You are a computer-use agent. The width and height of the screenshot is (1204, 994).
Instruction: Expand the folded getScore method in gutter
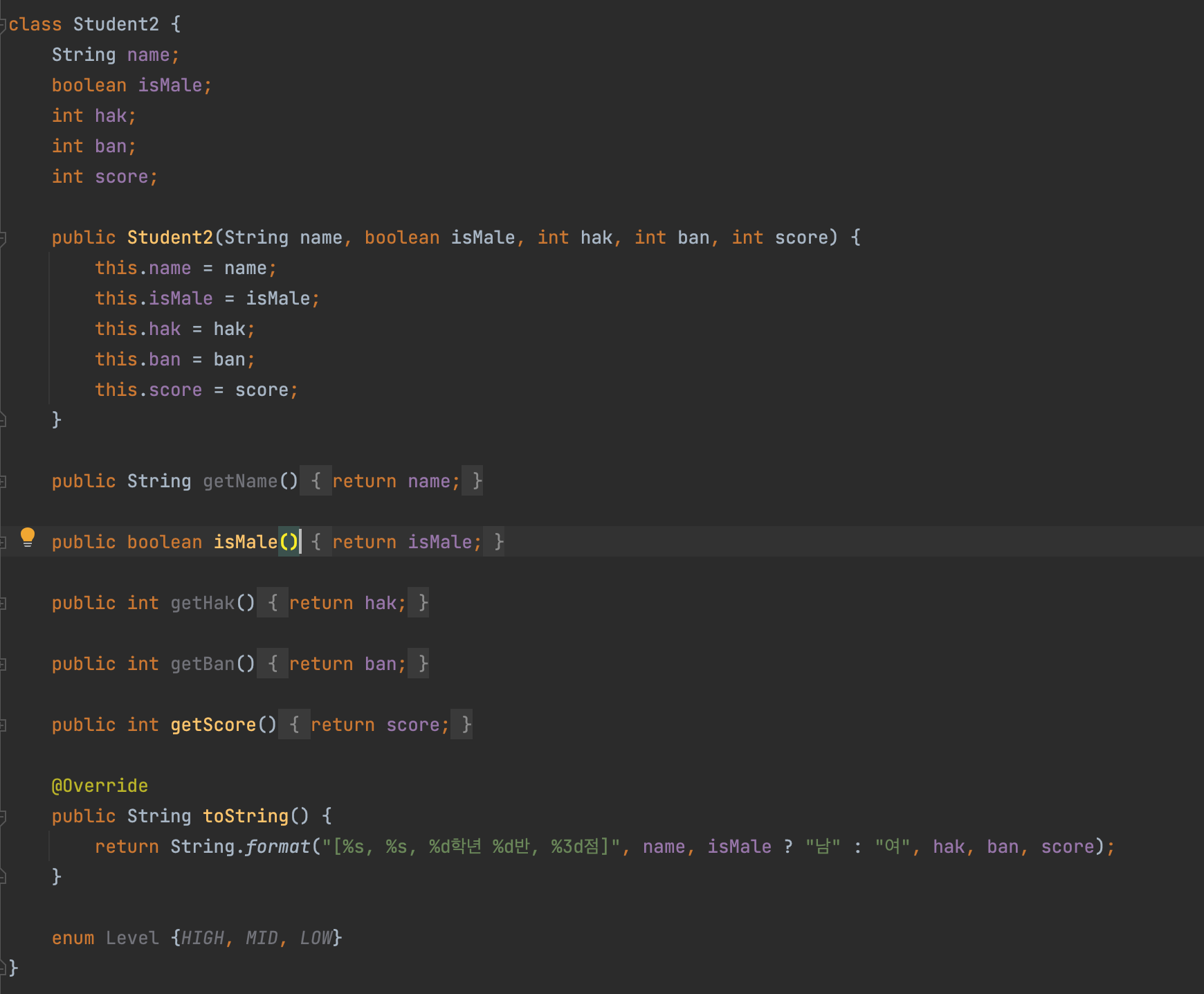3,725
